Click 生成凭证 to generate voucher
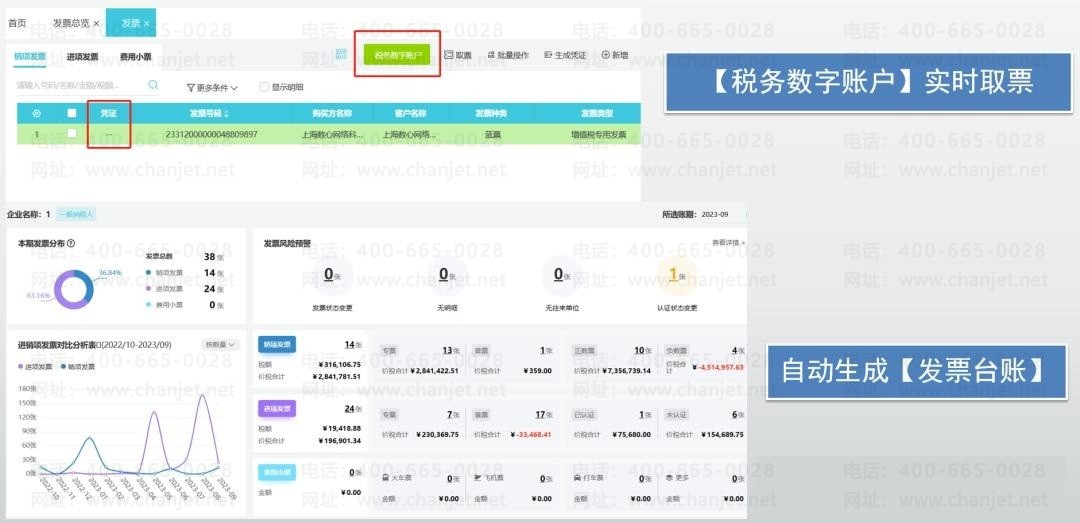This screenshot has height=523, width=1080. coord(565,55)
